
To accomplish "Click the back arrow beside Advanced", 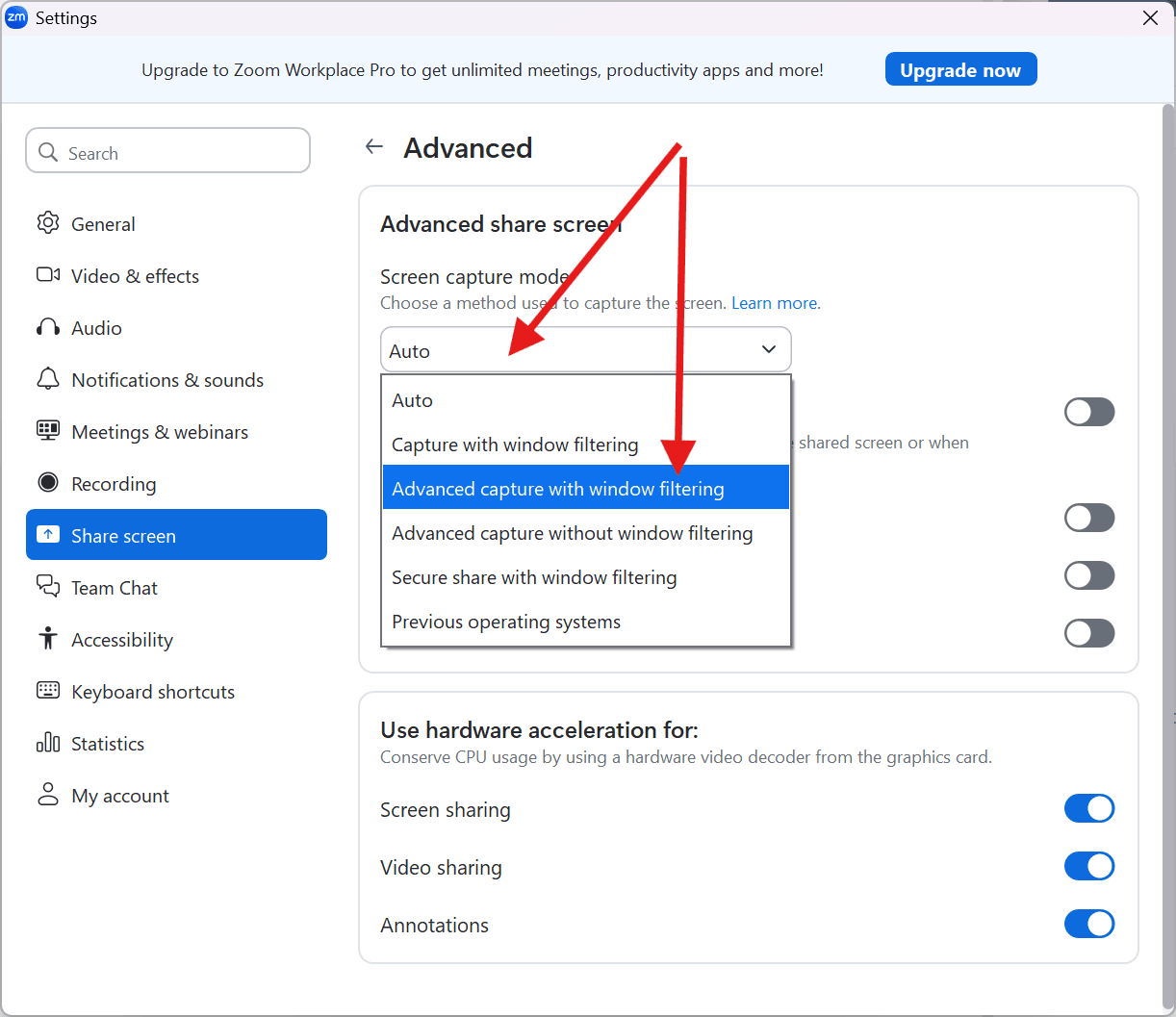I will 374,147.
